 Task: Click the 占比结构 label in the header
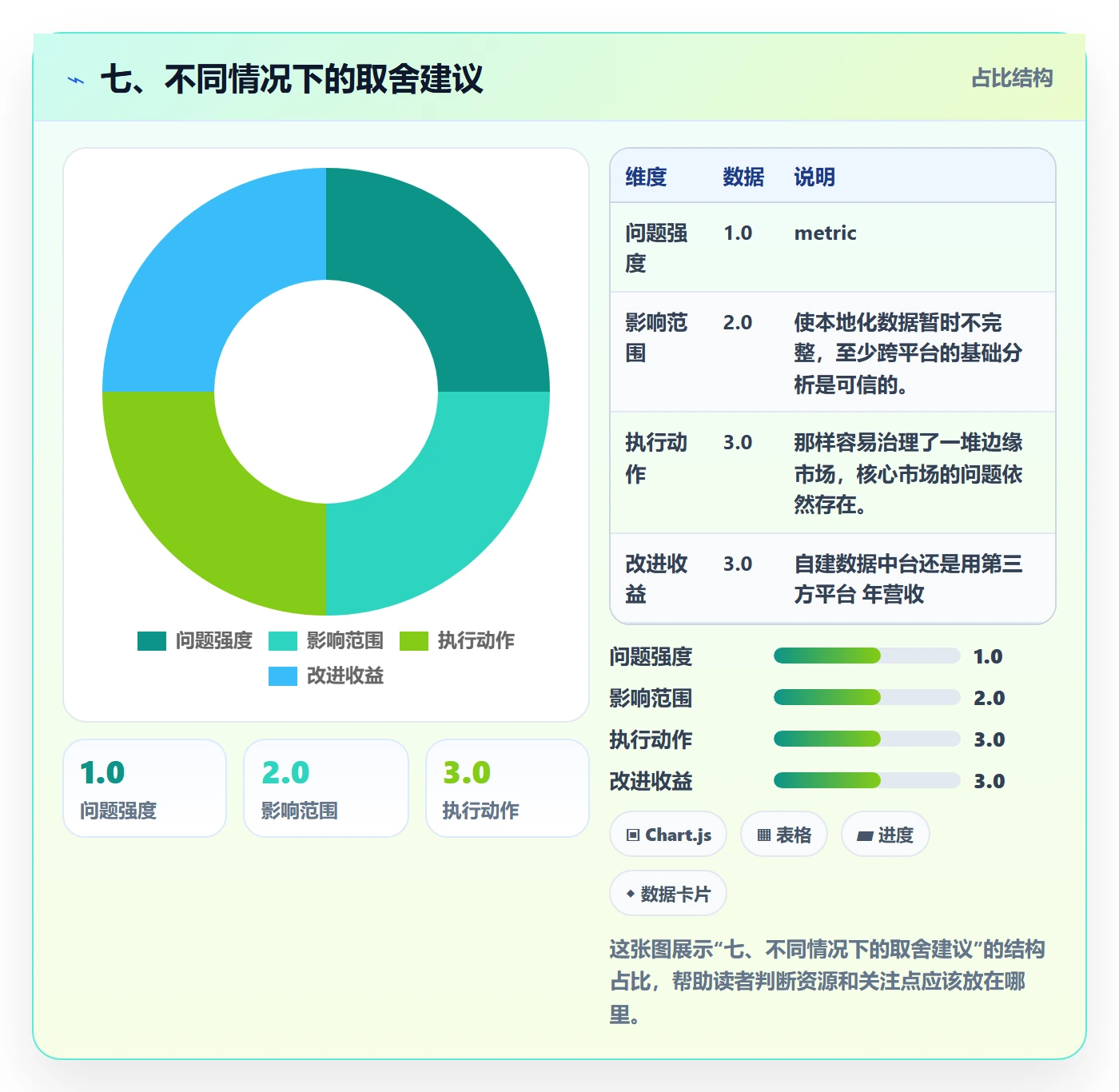(x=1012, y=78)
